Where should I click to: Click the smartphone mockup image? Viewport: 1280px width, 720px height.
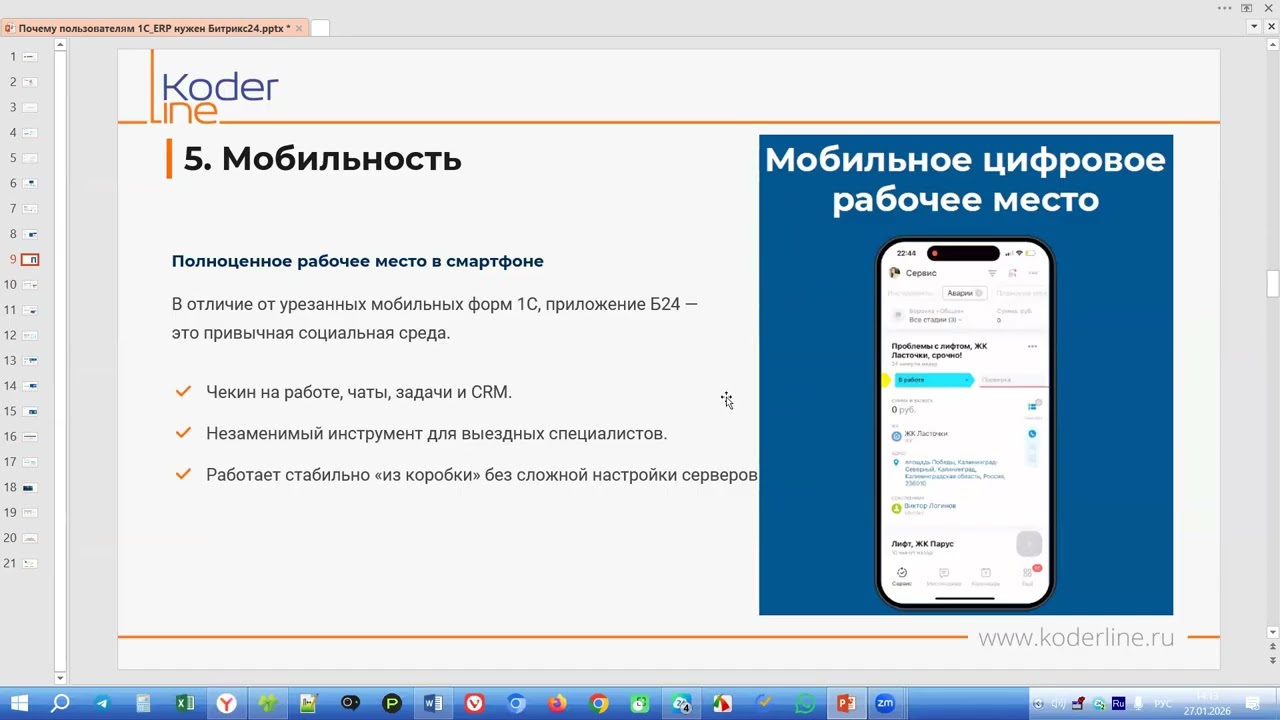965,423
